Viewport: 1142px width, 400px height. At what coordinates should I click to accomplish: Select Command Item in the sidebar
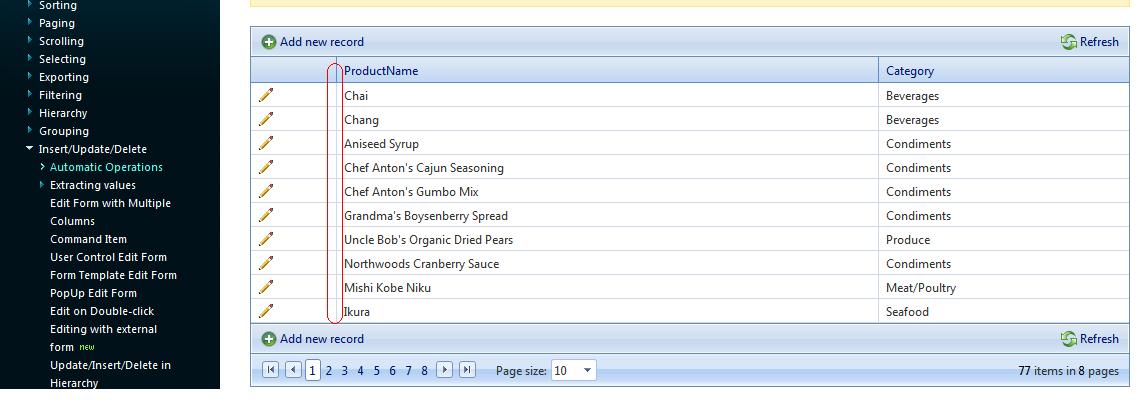click(x=88, y=239)
